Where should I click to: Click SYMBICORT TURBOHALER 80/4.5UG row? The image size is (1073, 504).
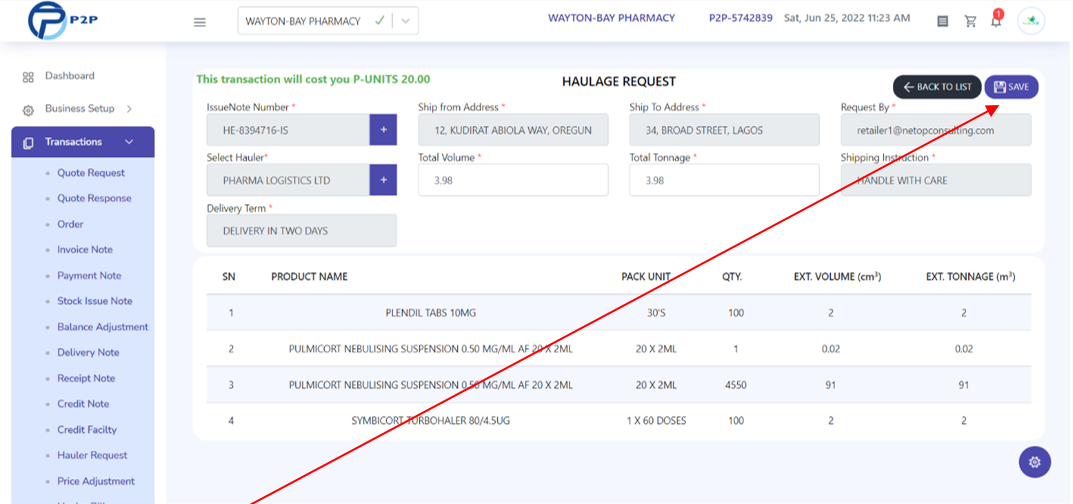pos(619,421)
